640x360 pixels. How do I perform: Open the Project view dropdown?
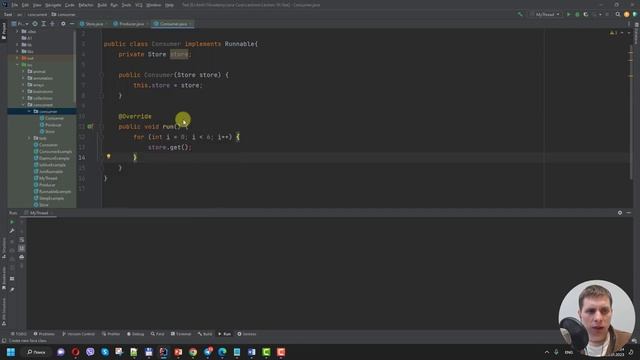20,24
